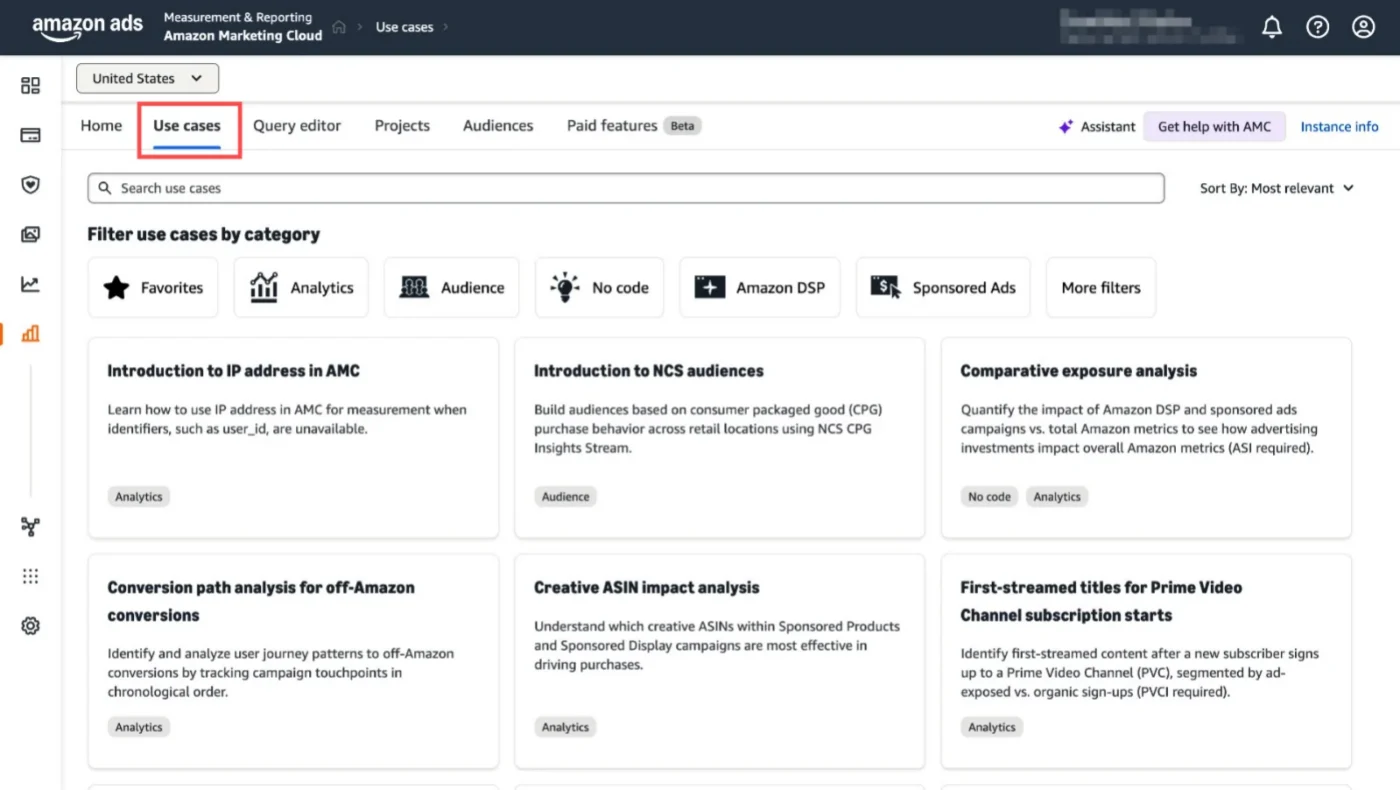Toggle the Amazon DSP filter chip
Screen dimensions: 1400x790
pos(759,287)
